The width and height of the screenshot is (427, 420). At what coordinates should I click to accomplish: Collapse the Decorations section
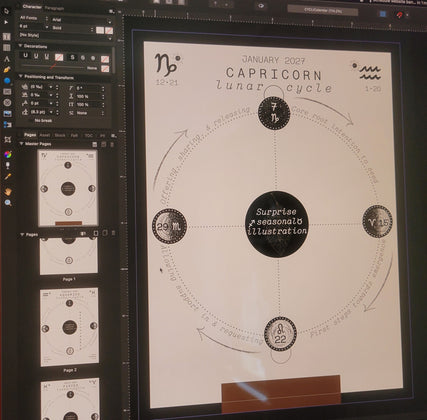coord(20,46)
